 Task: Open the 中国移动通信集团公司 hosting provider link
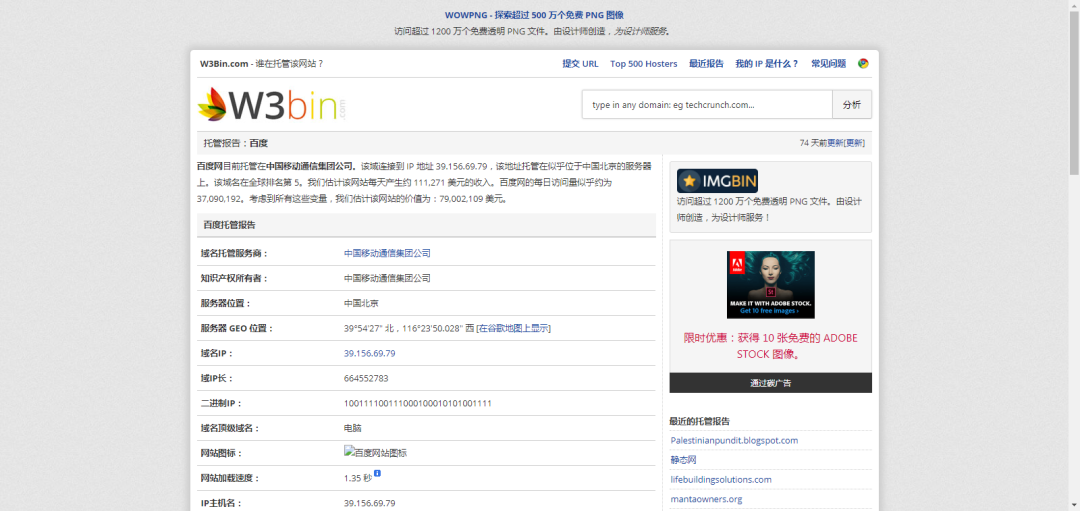pyautogui.click(x=387, y=253)
